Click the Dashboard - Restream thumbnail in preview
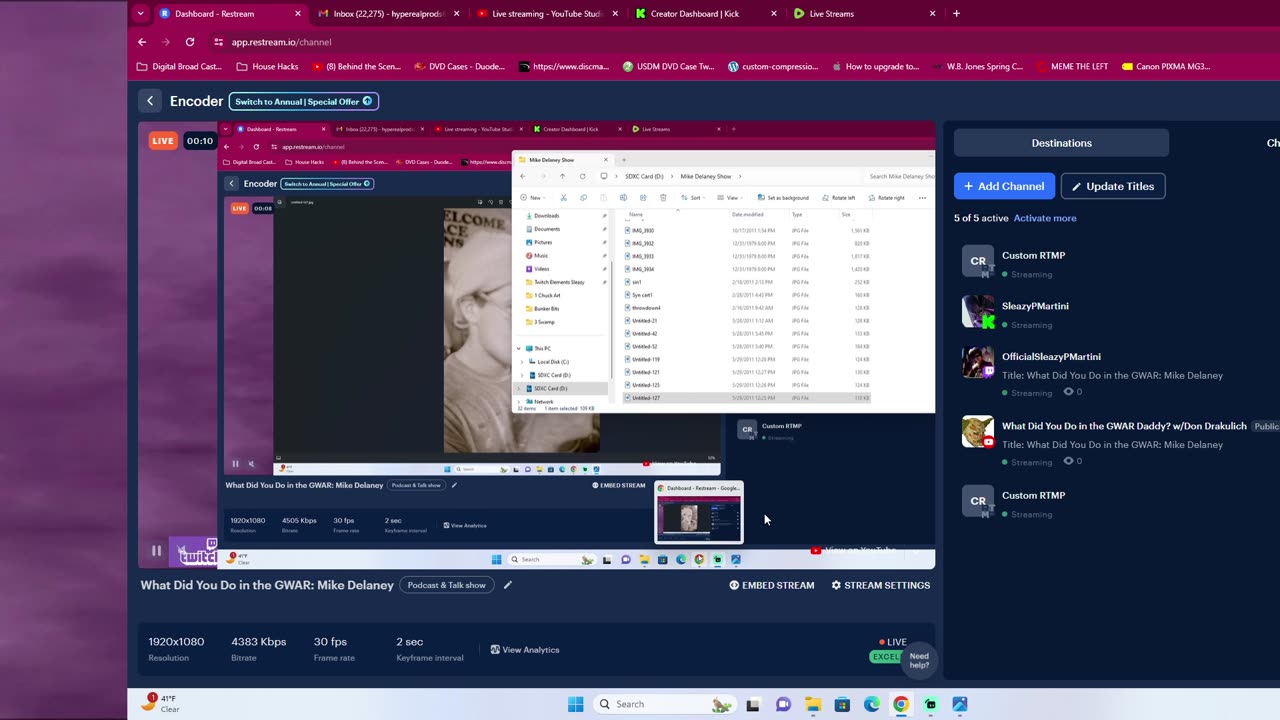The image size is (1280, 720). tap(699, 512)
